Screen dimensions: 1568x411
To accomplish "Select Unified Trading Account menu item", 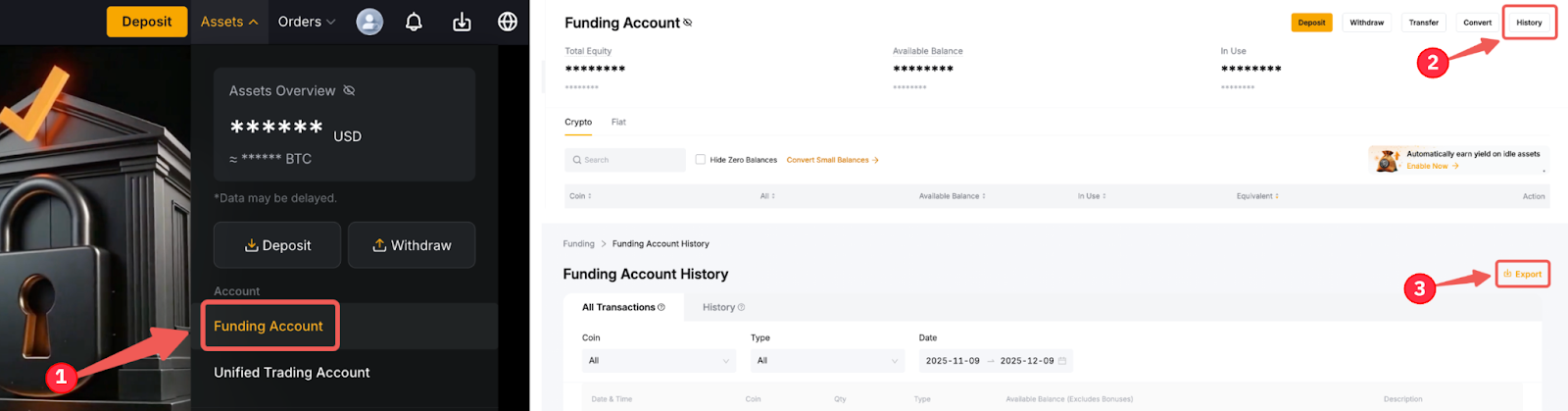I will pos(292,373).
